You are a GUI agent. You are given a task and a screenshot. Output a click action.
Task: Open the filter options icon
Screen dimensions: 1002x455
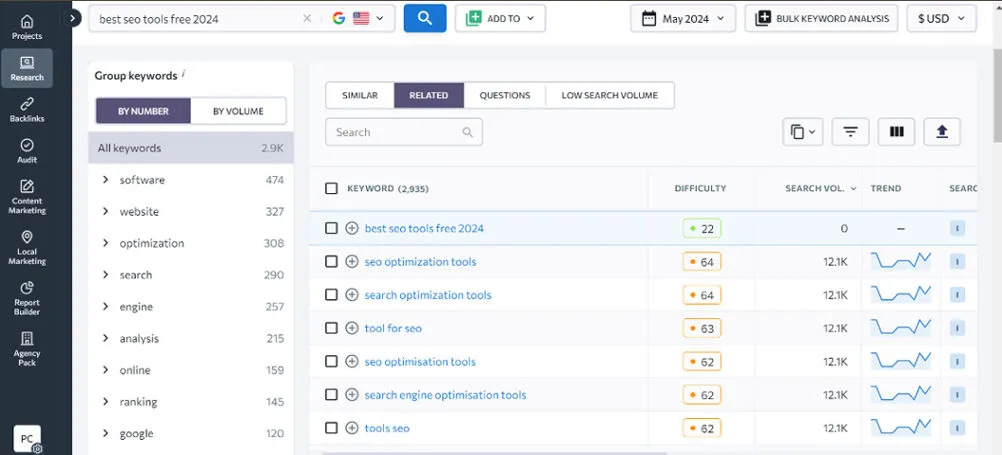850,132
